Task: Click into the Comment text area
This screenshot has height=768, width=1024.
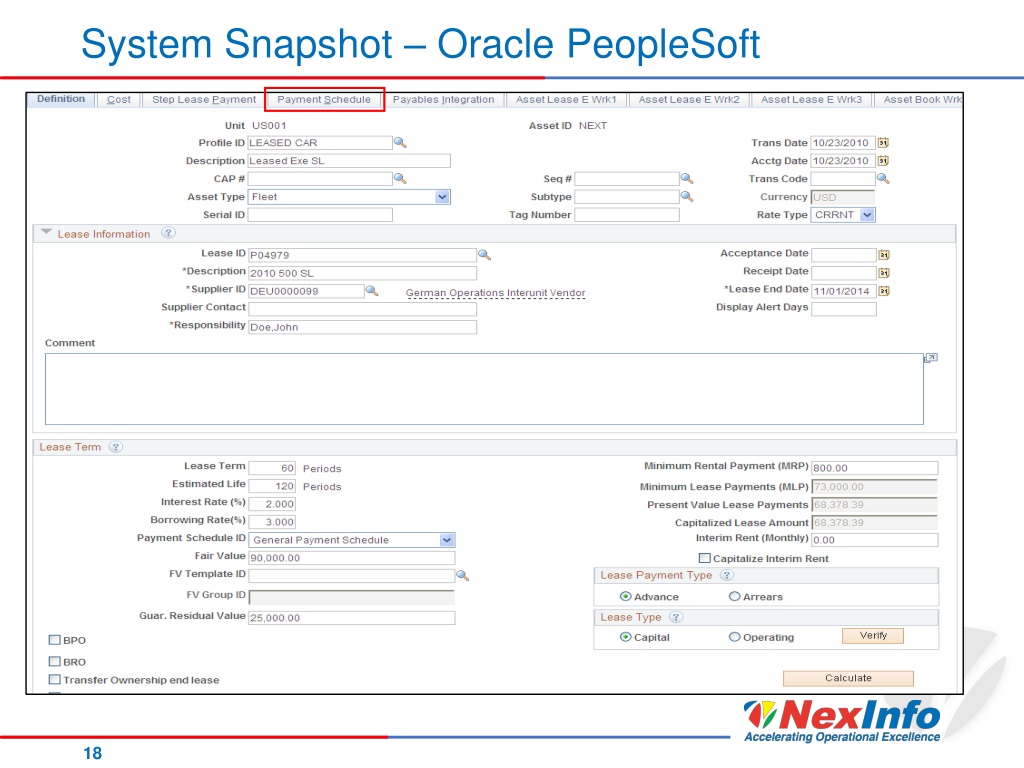Action: 484,389
